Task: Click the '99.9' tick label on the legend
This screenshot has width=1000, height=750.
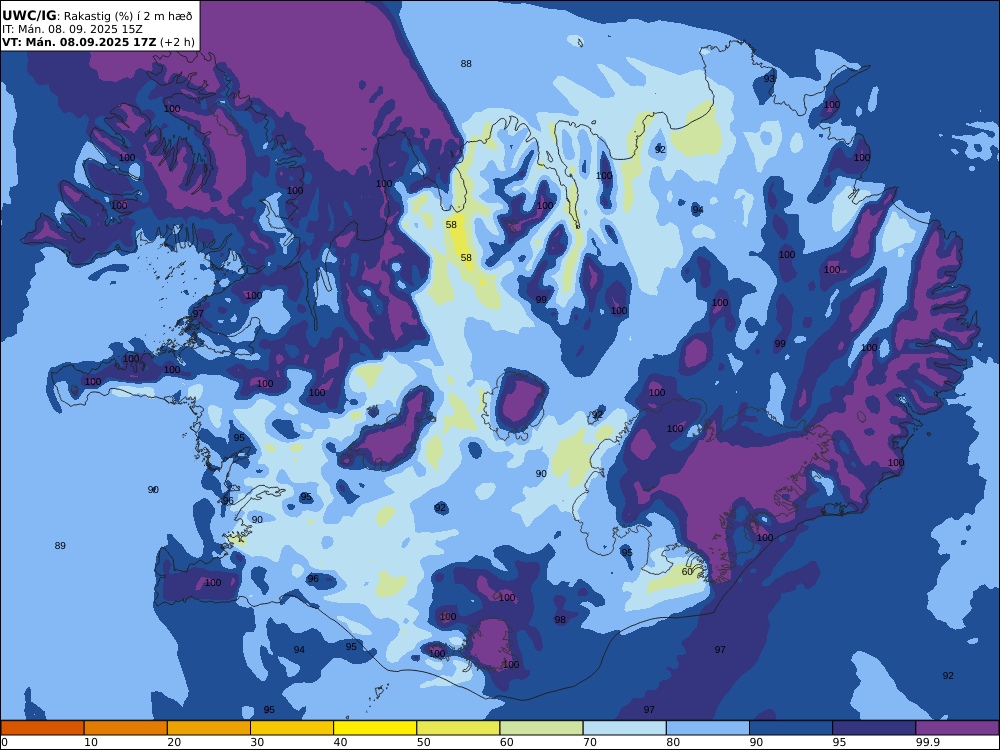Action: [926, 742]
